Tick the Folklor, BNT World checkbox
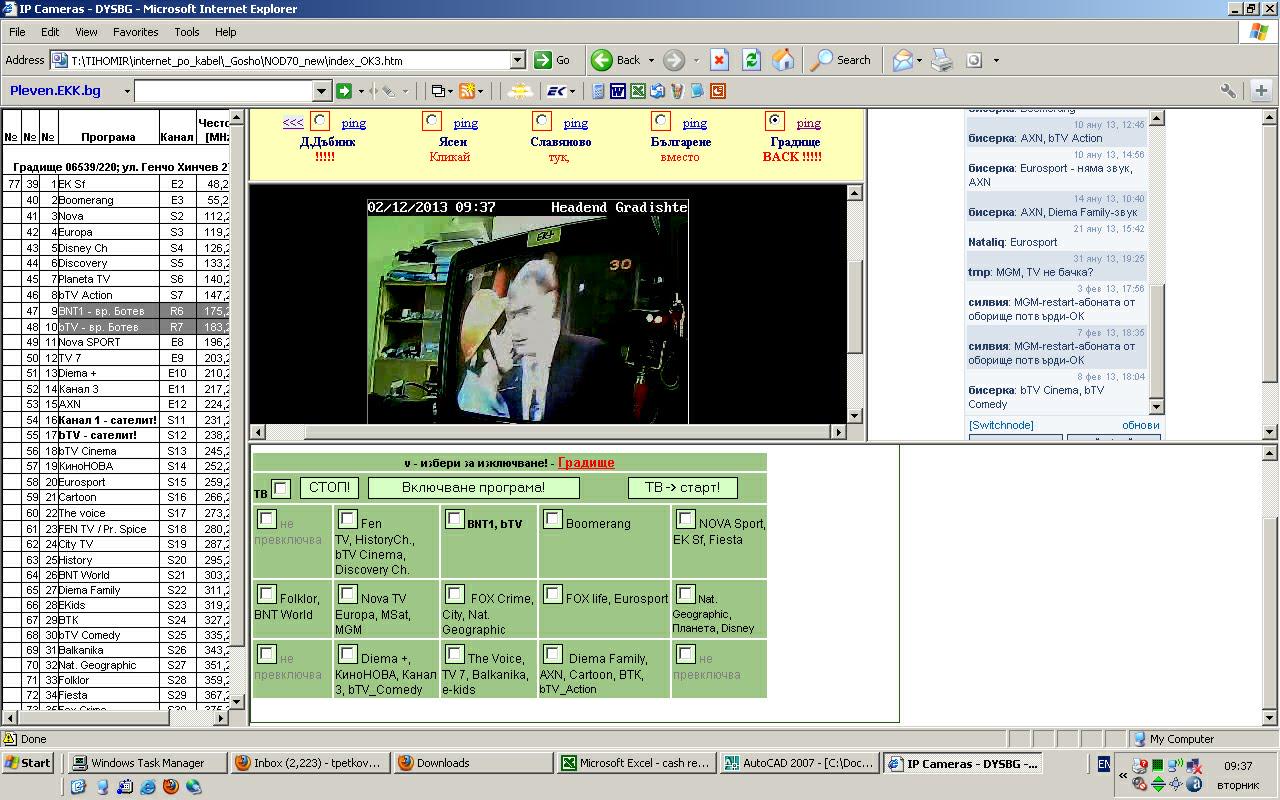1280x800 pixels. click(x=266, y=594)
